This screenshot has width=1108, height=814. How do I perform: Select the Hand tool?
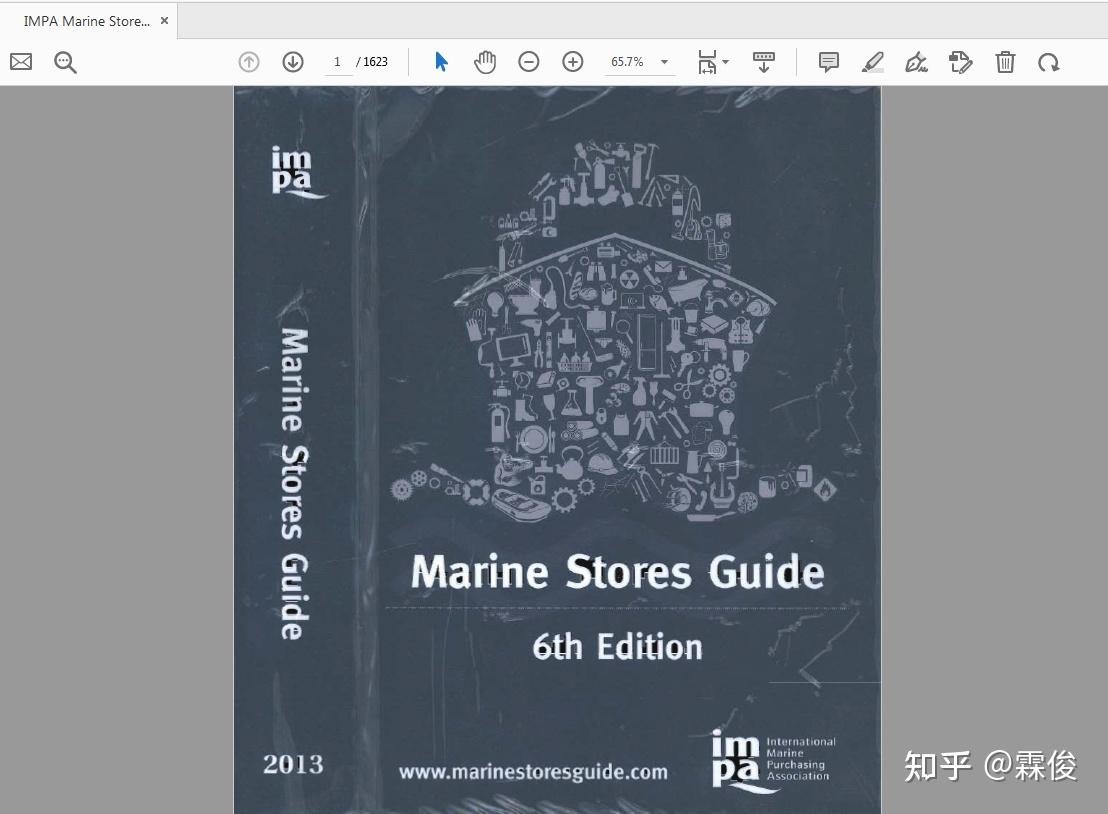(x=485, y=61)
